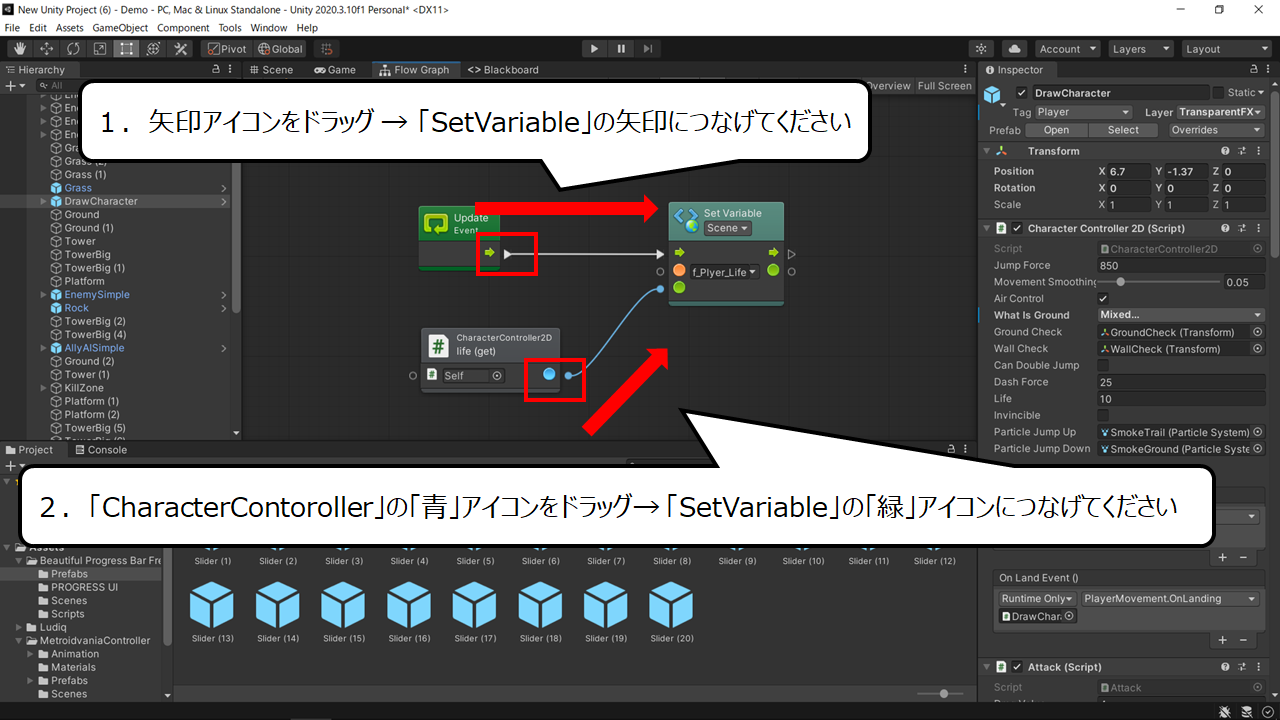Open the Layout dropdown
The image size is (1280, 720).
[x=1226, y=49]
